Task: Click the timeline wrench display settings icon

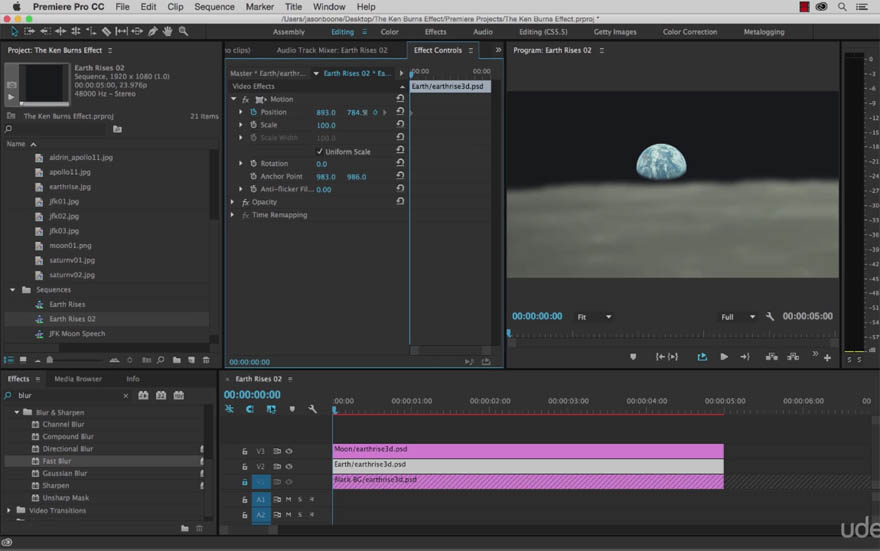Action: [313, 410]
